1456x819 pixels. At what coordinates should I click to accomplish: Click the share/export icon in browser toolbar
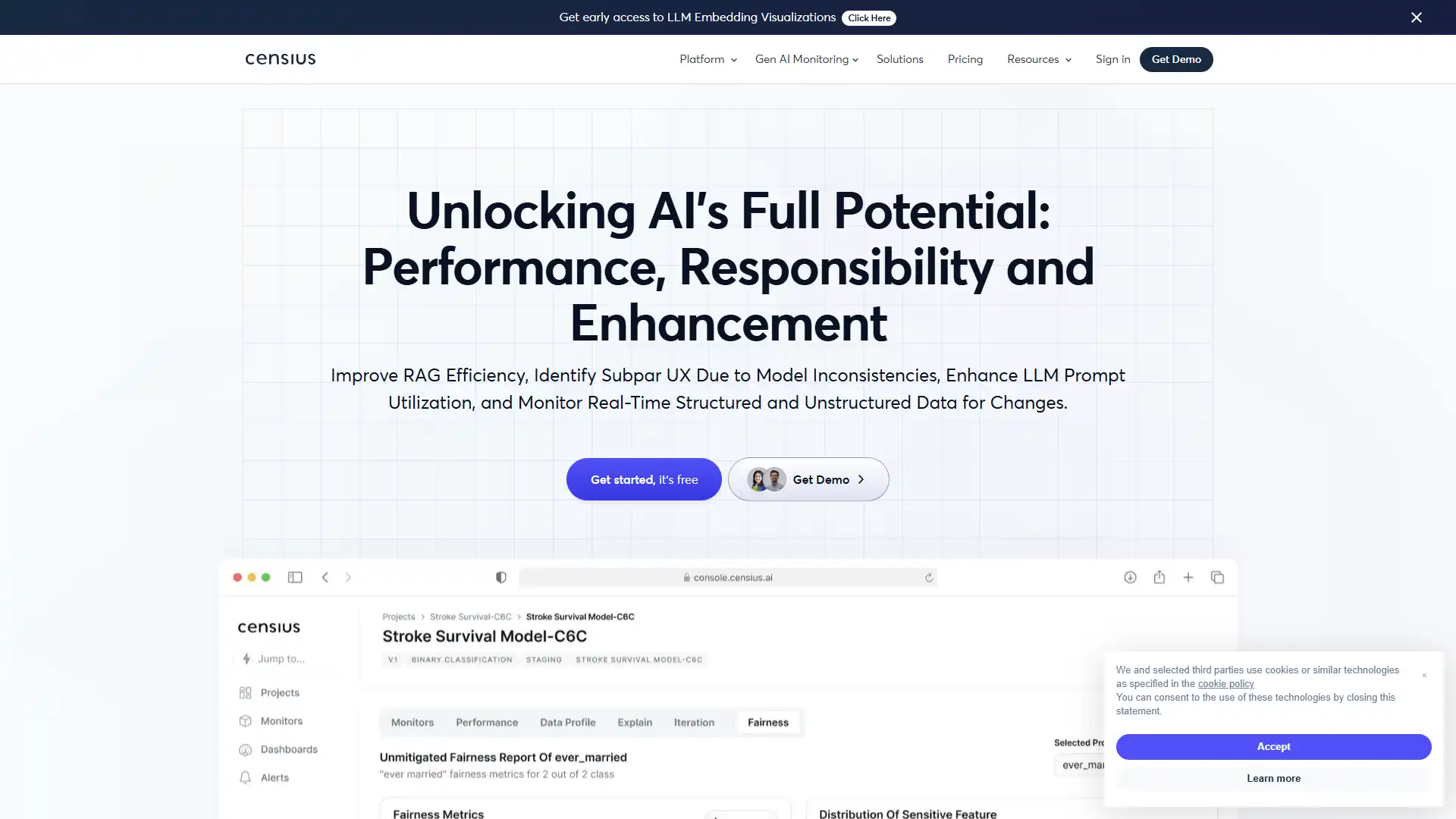tap(1159, 577)
